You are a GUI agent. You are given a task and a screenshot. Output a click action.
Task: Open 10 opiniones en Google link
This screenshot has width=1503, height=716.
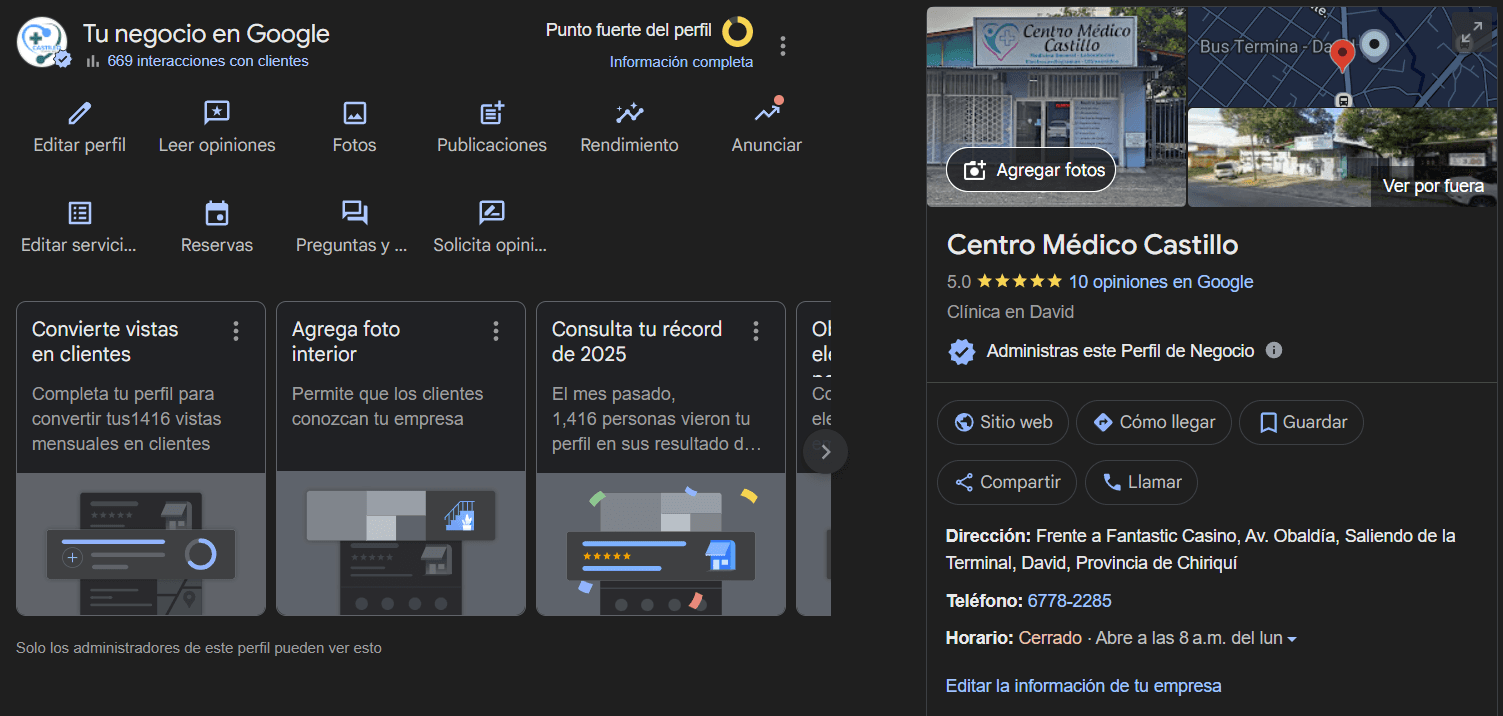click(x=1161, y=282)
